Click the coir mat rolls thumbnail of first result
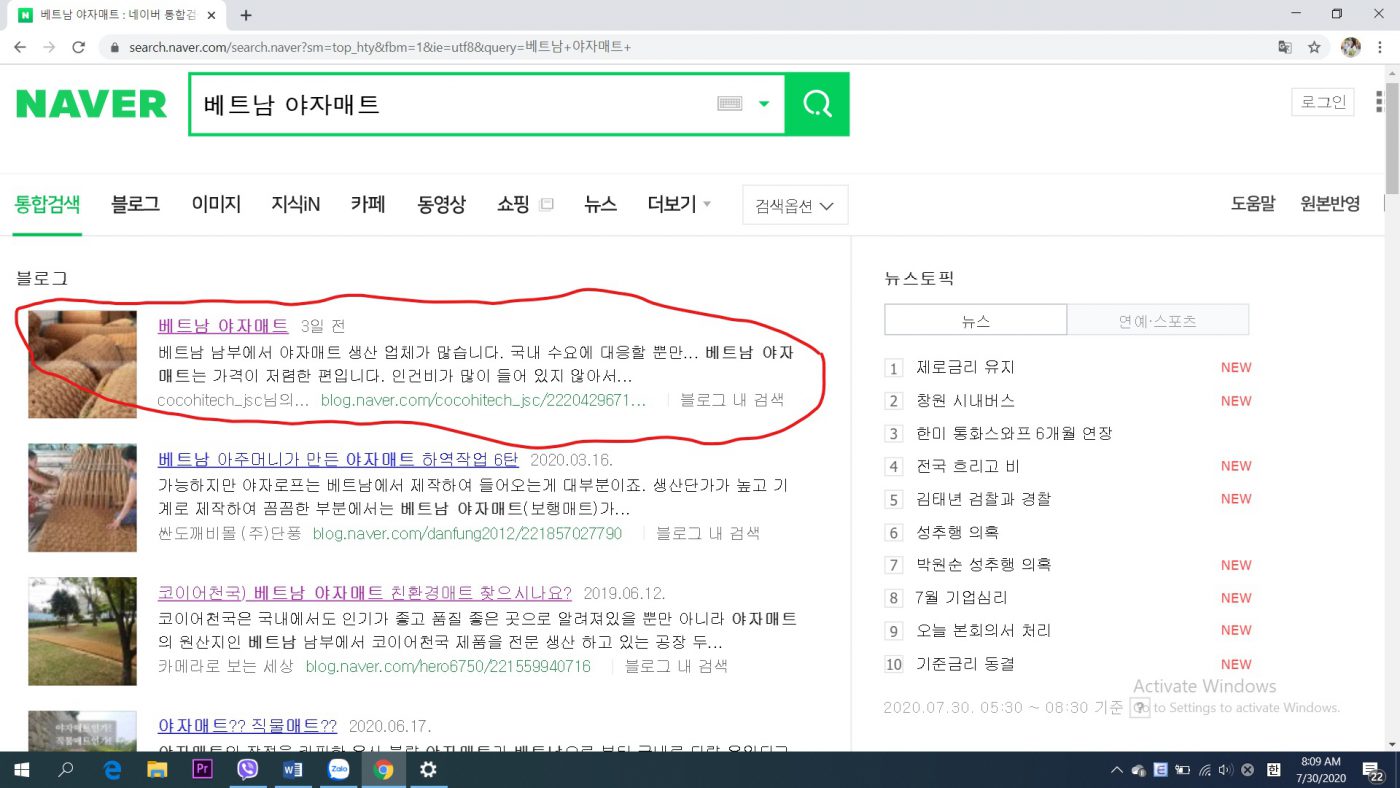Image resolution: width=1400 pixels, height=788 pixels. click(82, 364)
